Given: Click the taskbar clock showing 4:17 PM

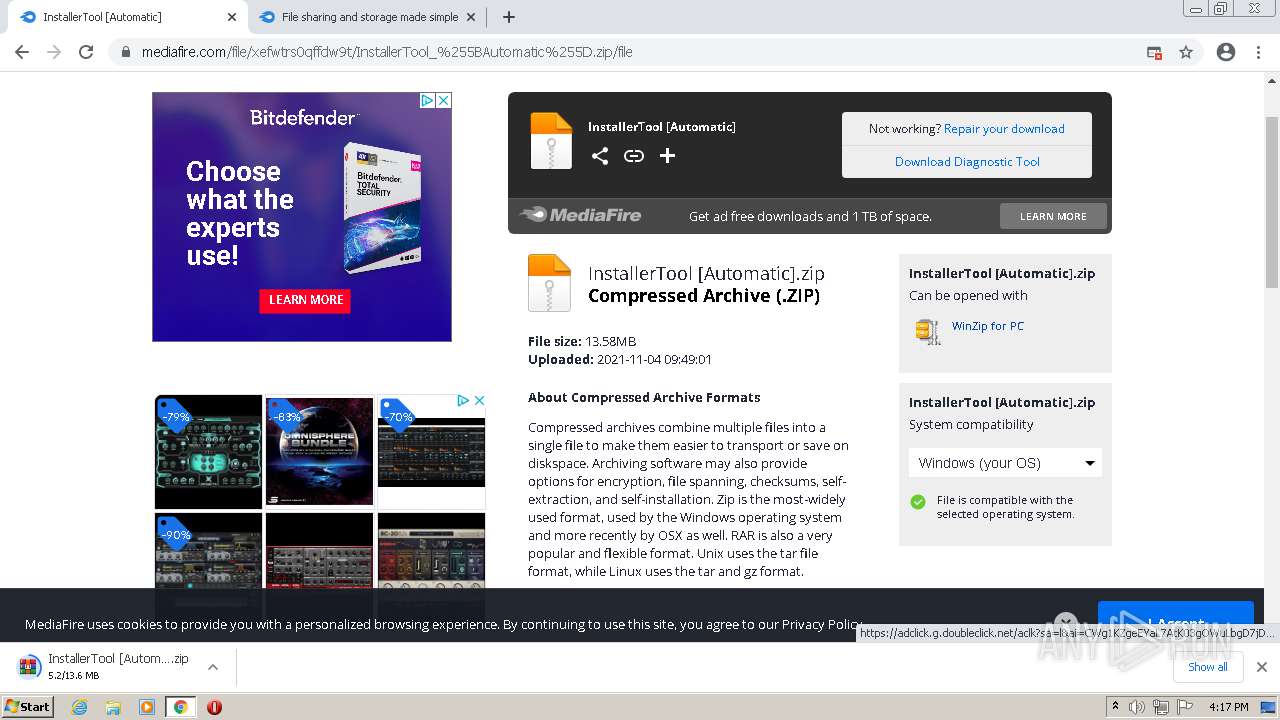Looking at the screenshot, I should click(1228, 707).
